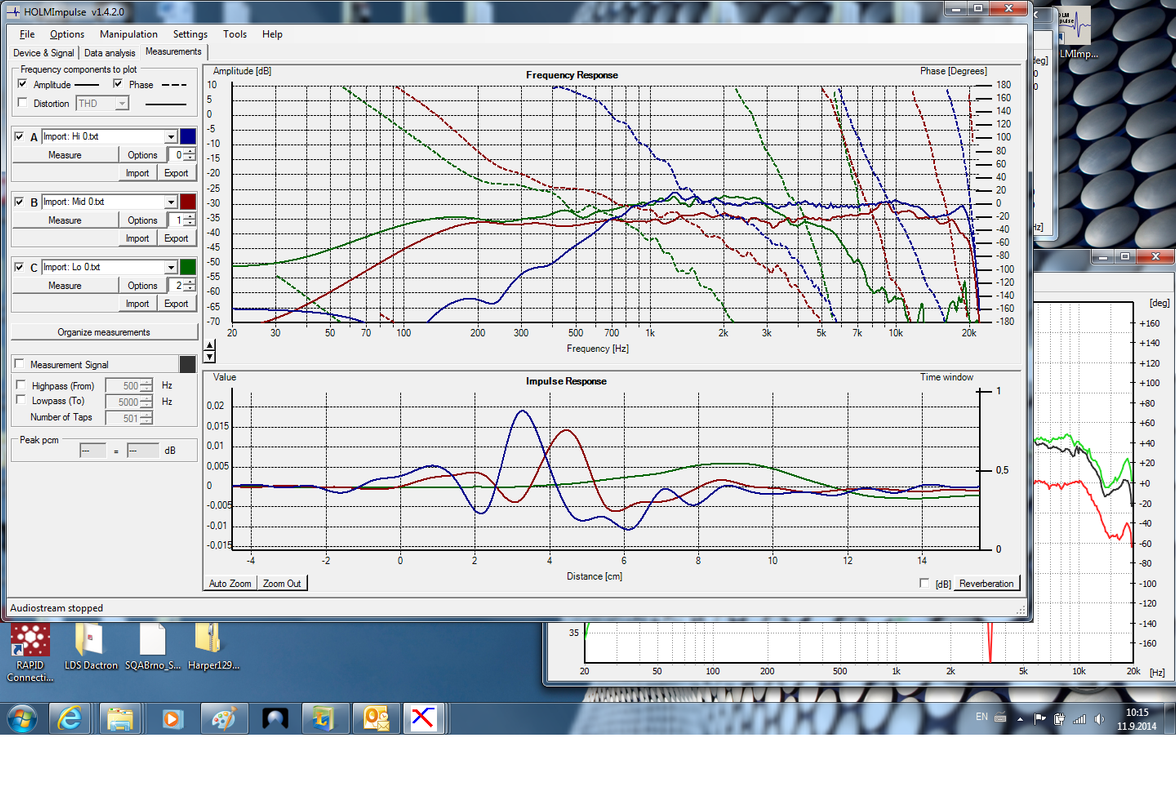Viewport: 1176px width, 800px height.
Task: Open network signal icon in system tray
Action: 1079,719
